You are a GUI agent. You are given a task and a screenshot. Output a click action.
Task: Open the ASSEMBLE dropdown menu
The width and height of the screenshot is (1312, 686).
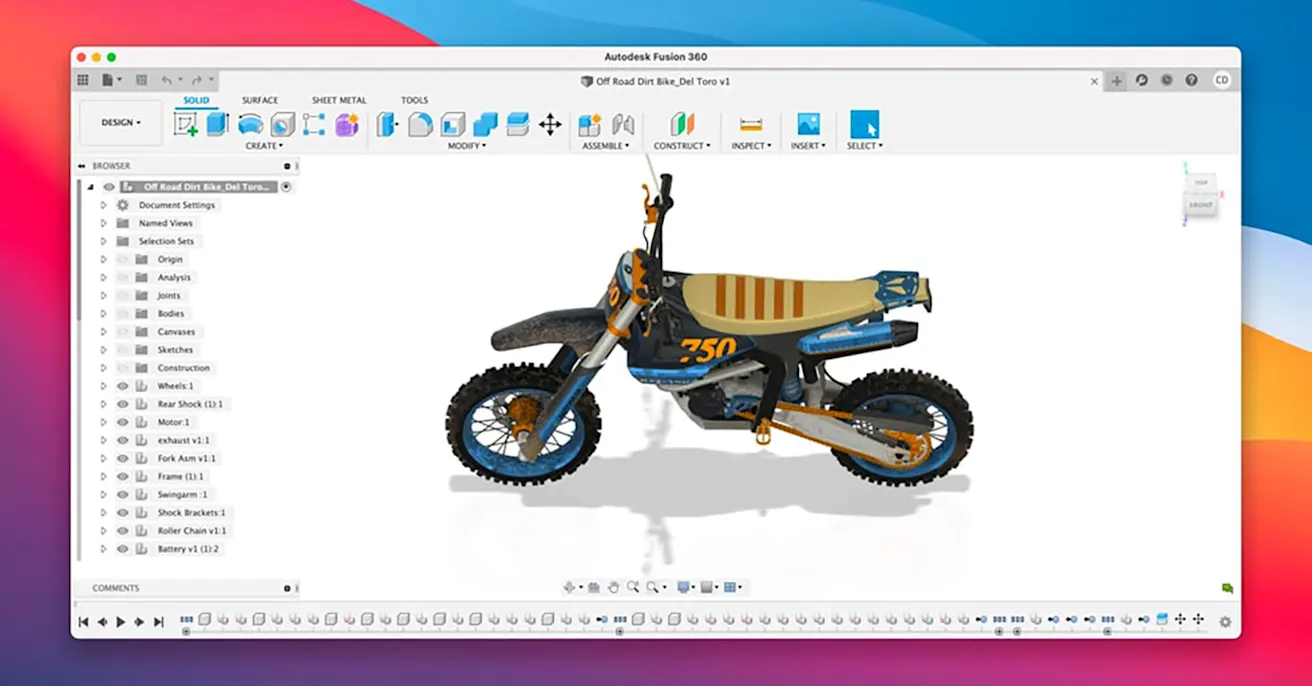[x=606, y=146]
